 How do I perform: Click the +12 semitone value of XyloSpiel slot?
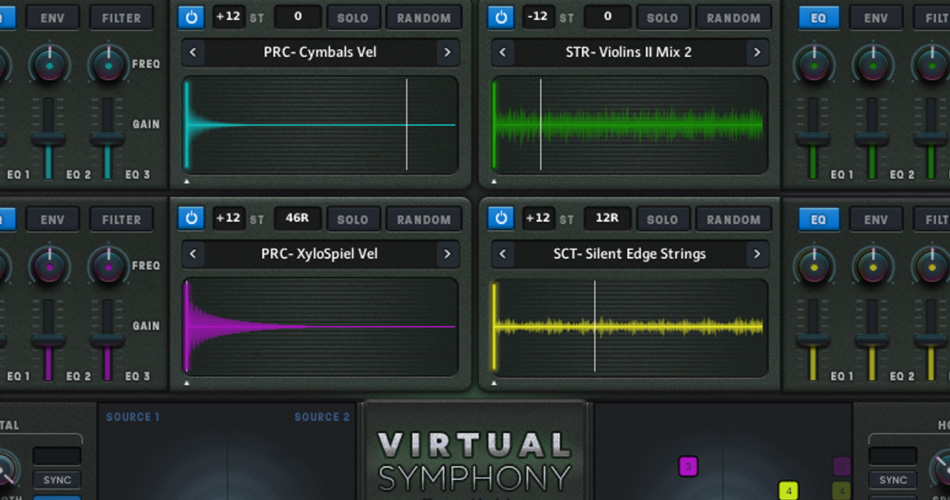tap(228, 218)
